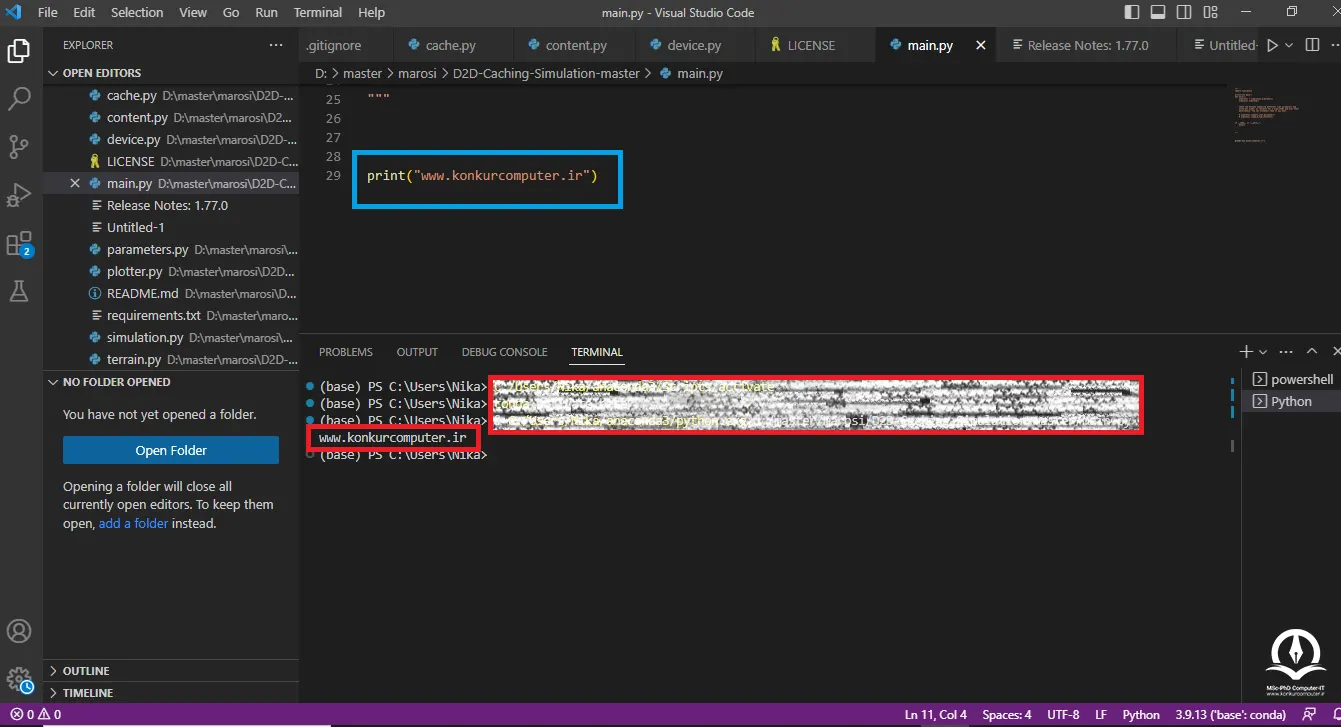Open the new terminal launch profile dropdown
The image size is (1341, 727).
pyautogui.click(x=1263, y=352)
